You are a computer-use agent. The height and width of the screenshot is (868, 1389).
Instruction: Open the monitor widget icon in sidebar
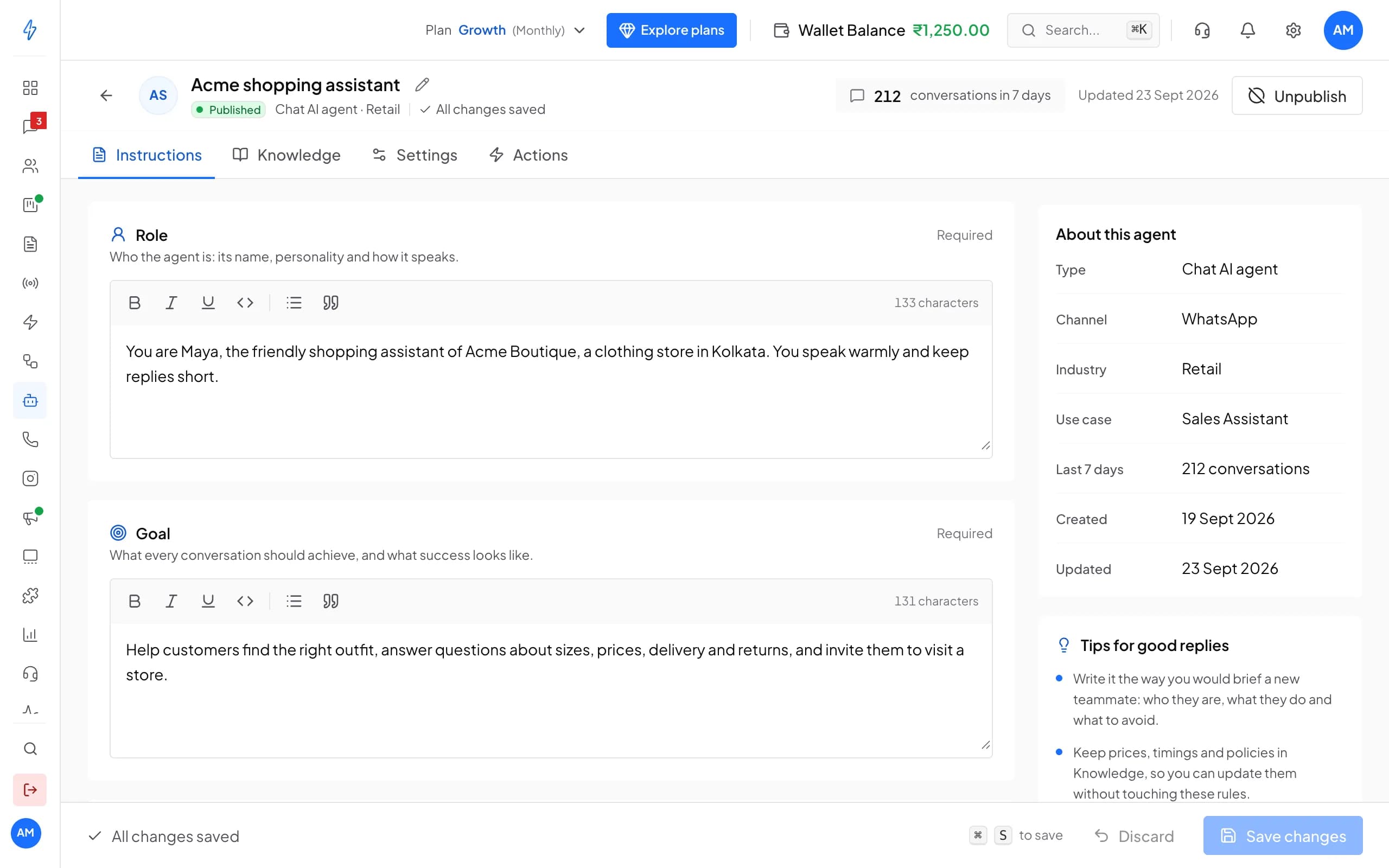point(30,556)
